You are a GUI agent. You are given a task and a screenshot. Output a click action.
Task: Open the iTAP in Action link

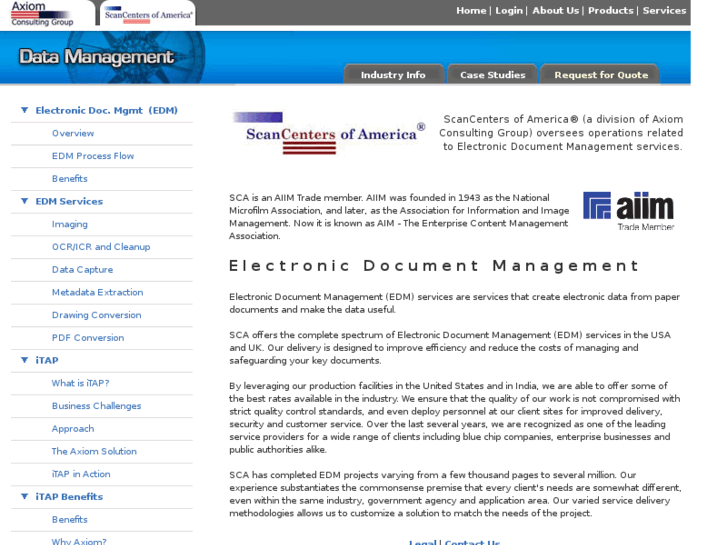click(81, 474)
